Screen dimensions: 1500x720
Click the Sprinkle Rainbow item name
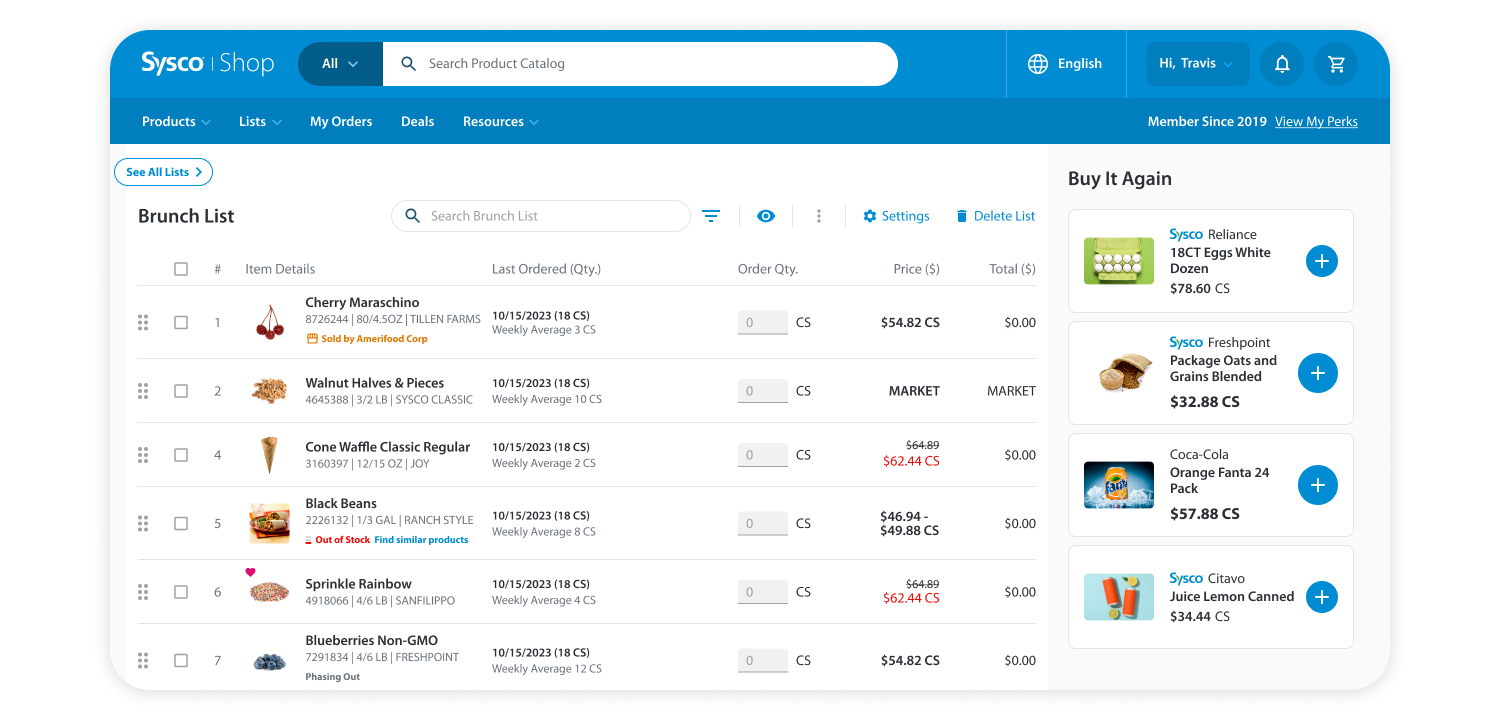click(x=358, y=584)
